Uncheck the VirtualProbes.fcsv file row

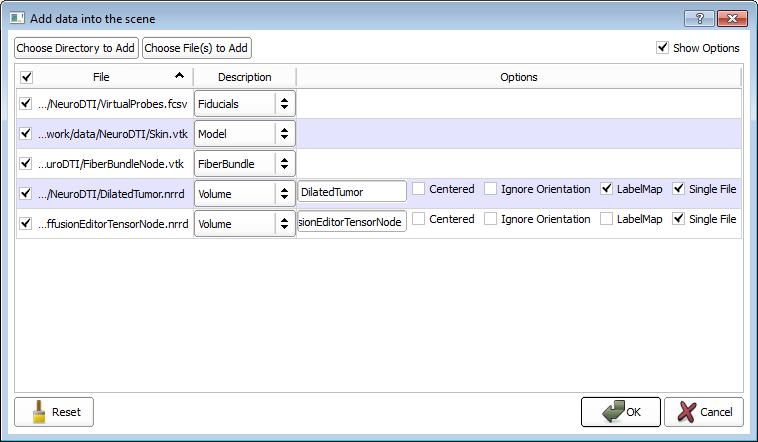pyautogui.click(x=26, y=103)
